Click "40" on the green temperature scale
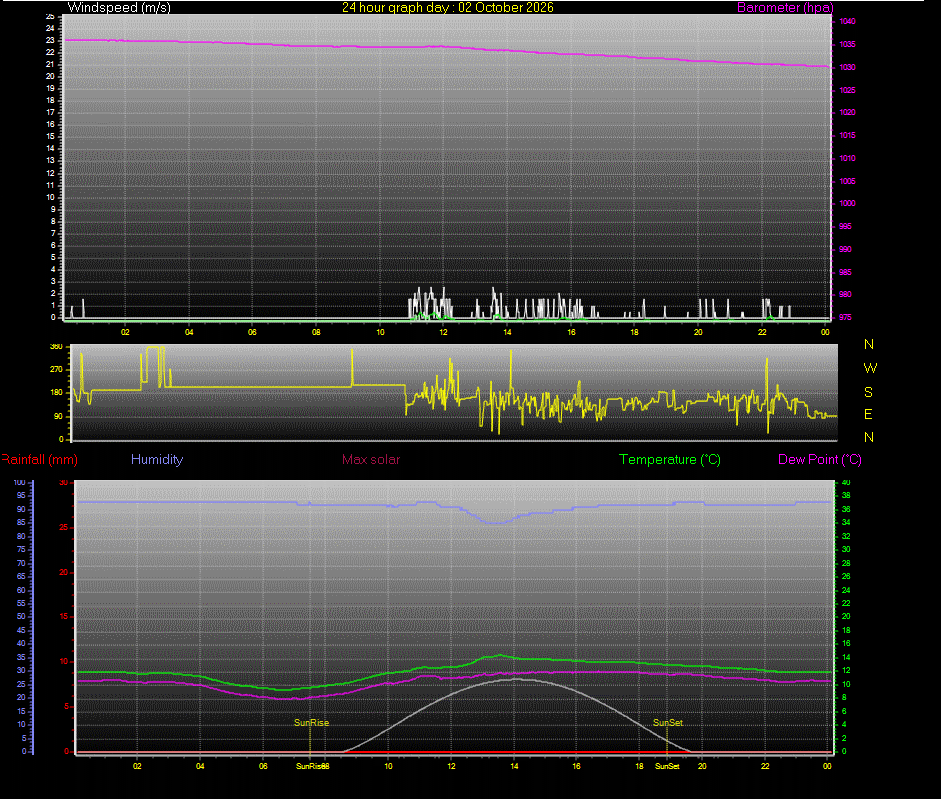This screenshot has width=941, height=799. pos(846,483)
